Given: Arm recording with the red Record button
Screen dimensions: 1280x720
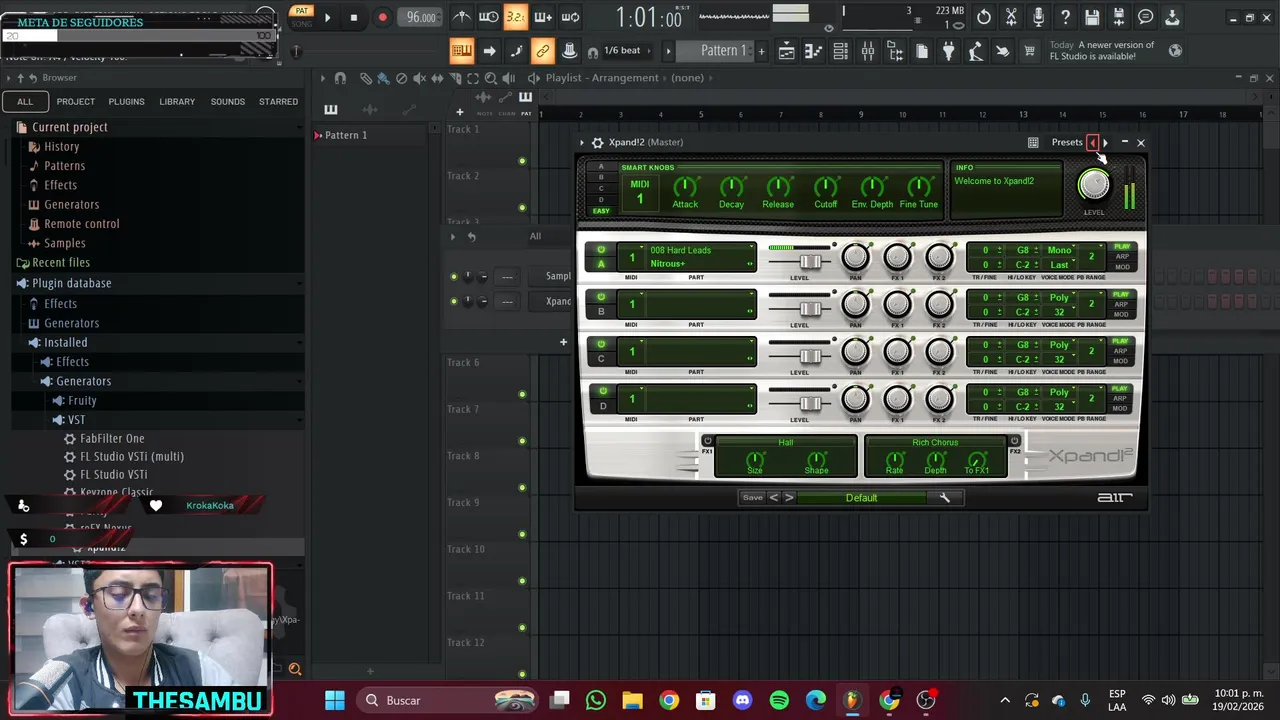Looking at the screenshot, I should coord(382,17).
